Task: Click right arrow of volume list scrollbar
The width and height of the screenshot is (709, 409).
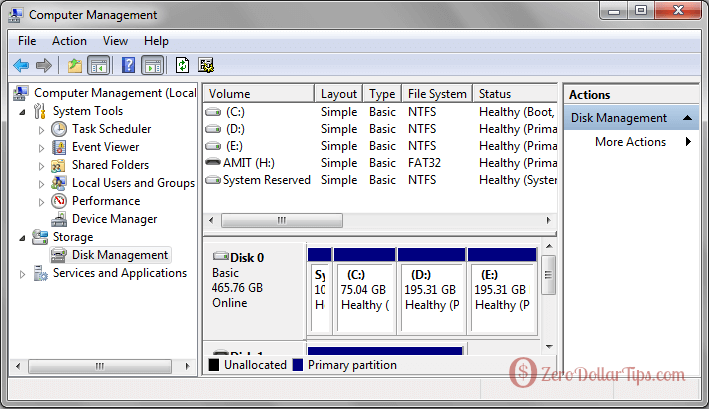Action: (548, 221)
